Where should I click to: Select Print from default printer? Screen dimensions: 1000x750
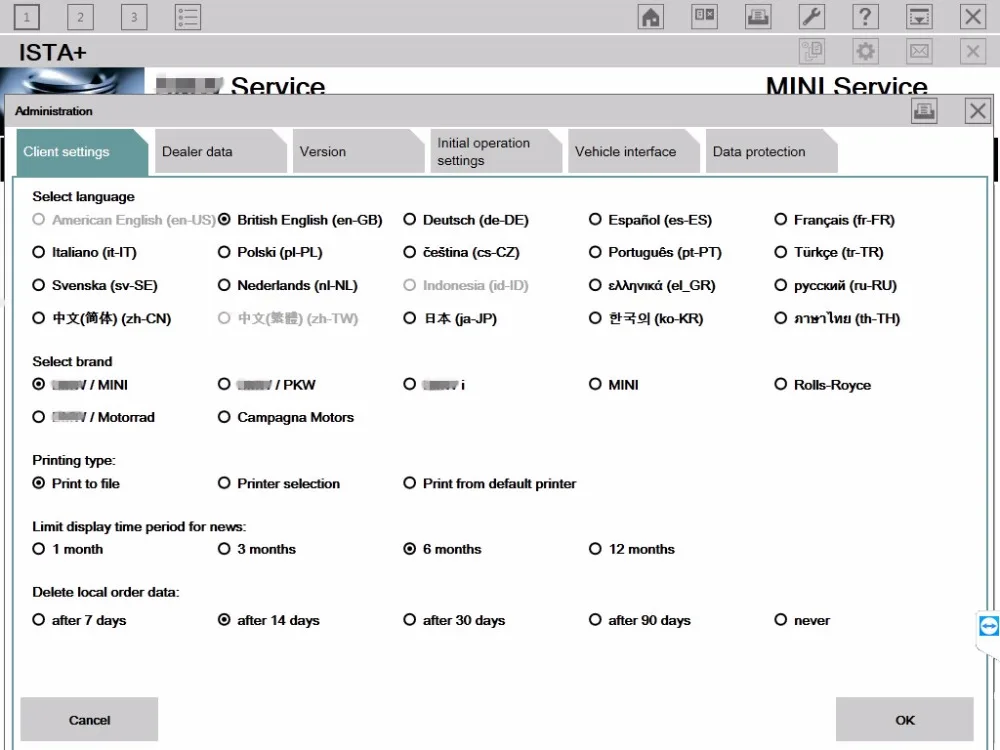tap(490, 483)
